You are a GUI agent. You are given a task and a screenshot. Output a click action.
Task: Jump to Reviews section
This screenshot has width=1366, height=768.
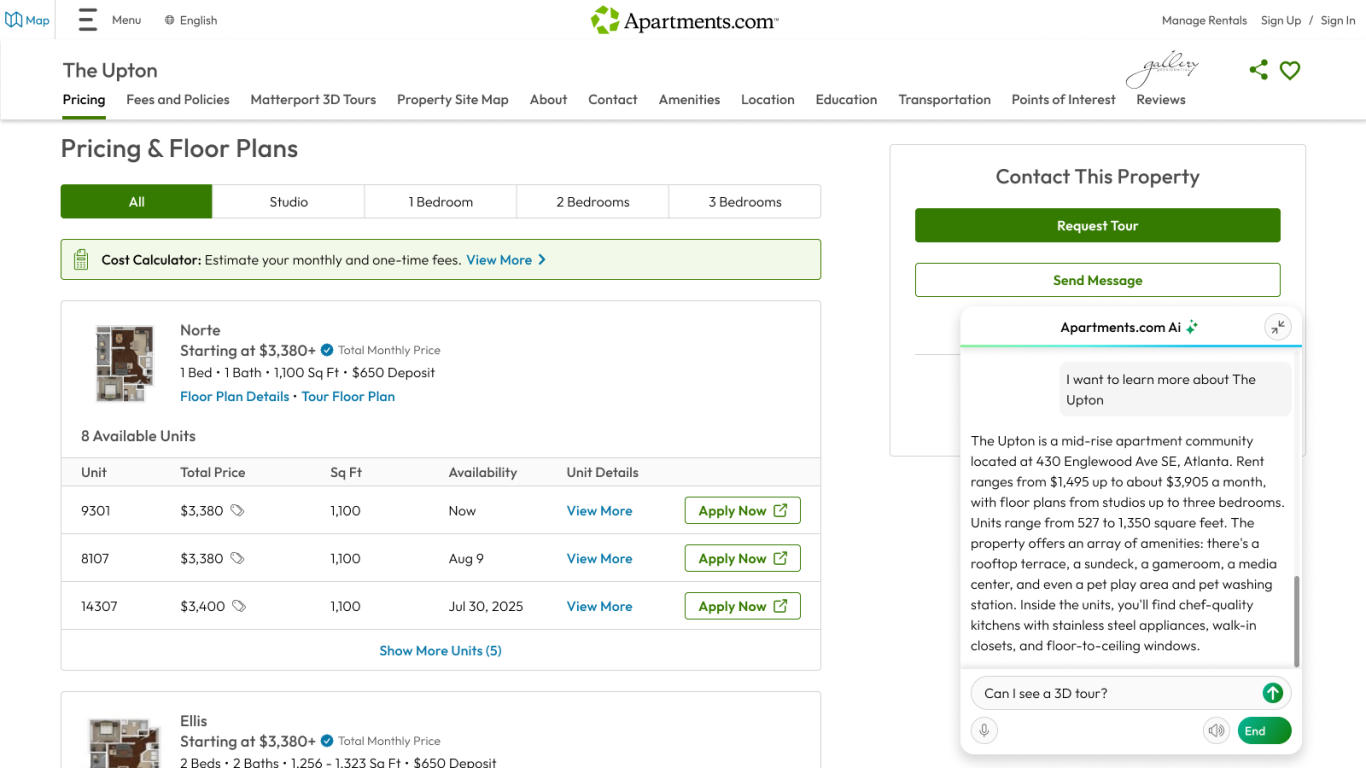point(1161,100)
